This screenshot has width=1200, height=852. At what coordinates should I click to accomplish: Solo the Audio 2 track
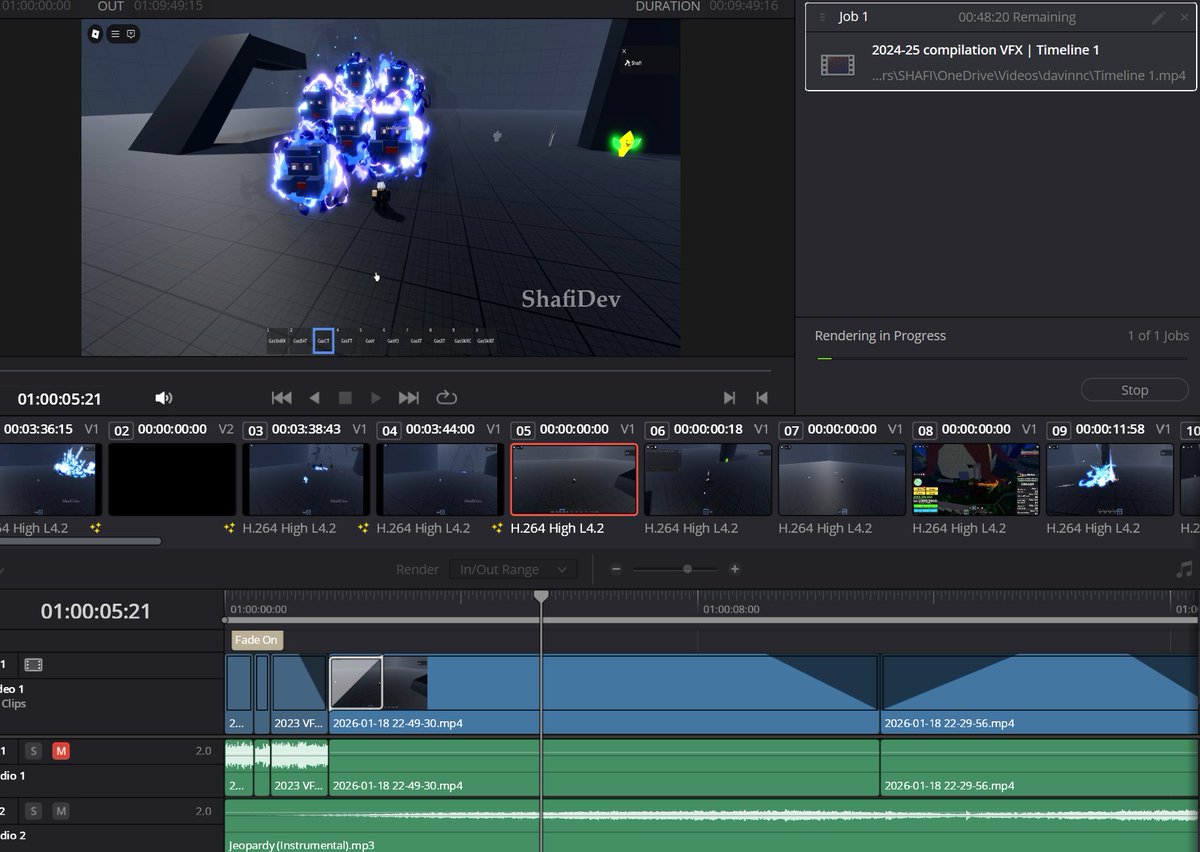coord(33,811)
